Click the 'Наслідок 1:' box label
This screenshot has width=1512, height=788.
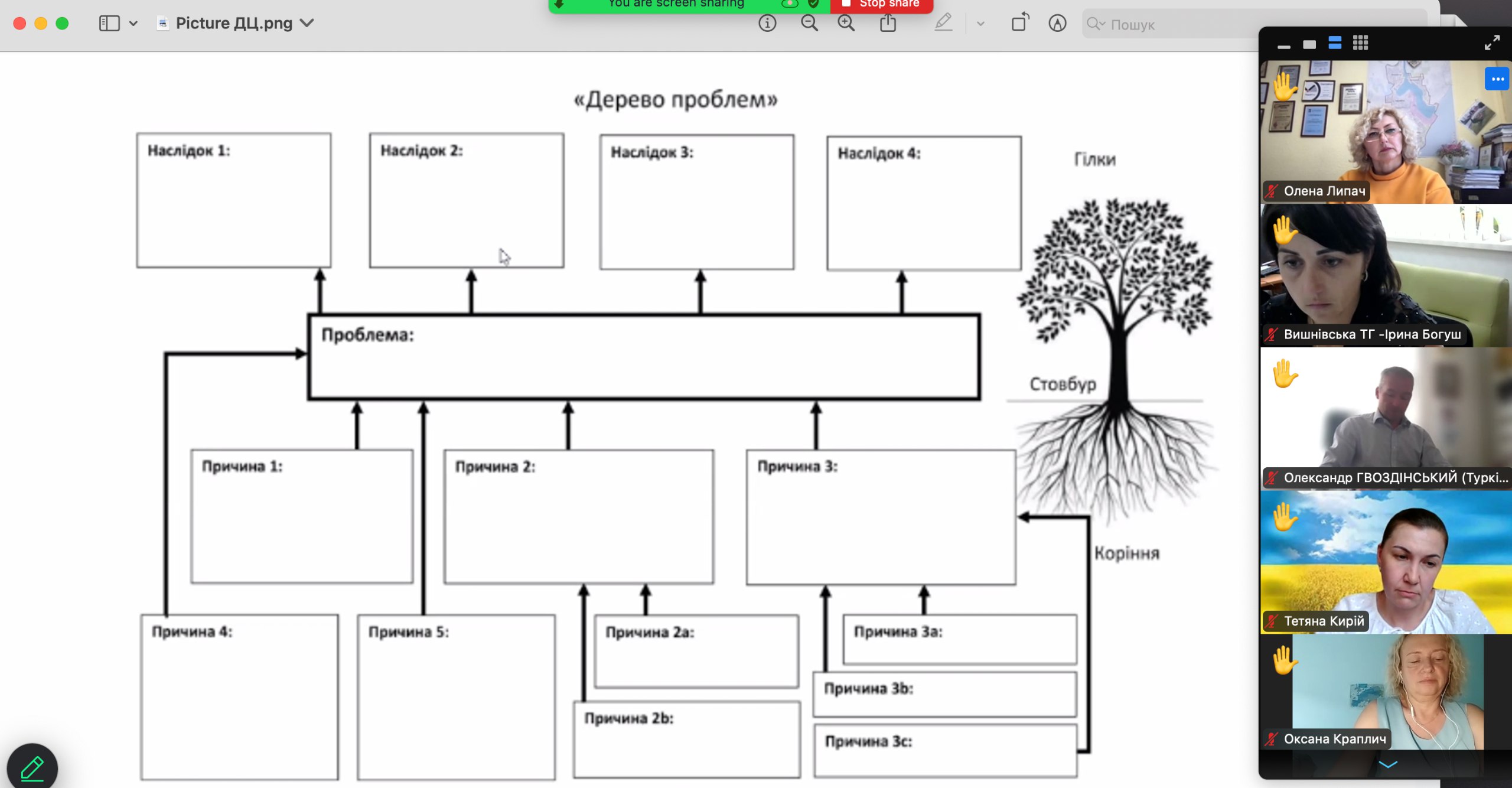point(189,151)
